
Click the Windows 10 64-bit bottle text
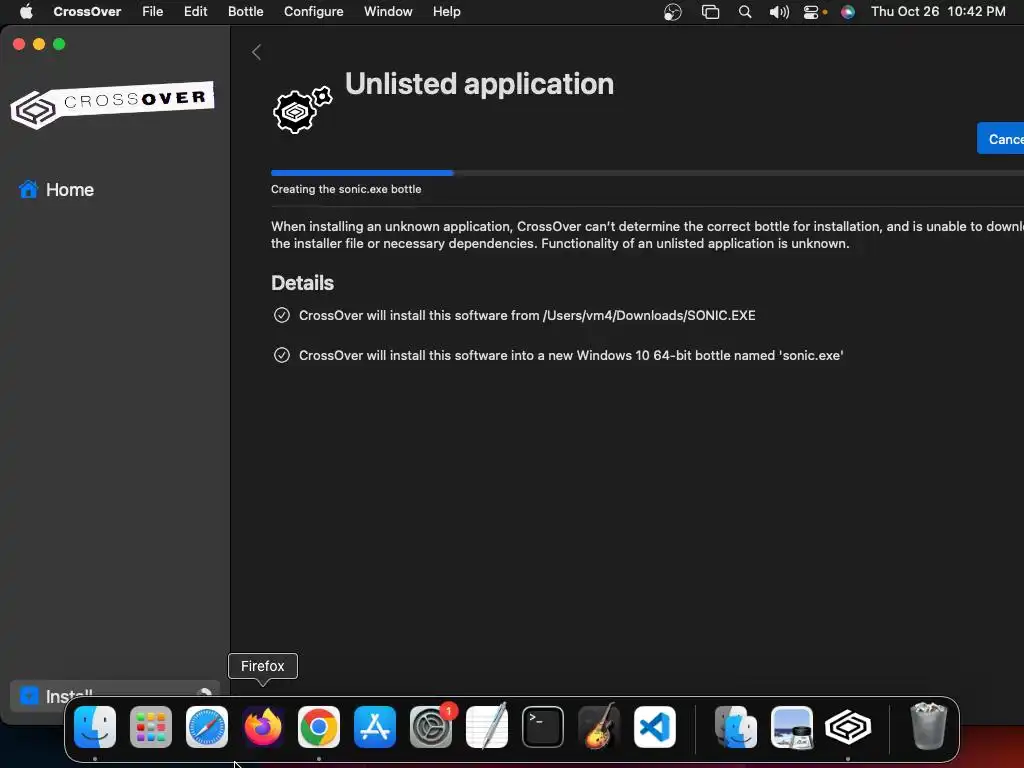point(571,355)
